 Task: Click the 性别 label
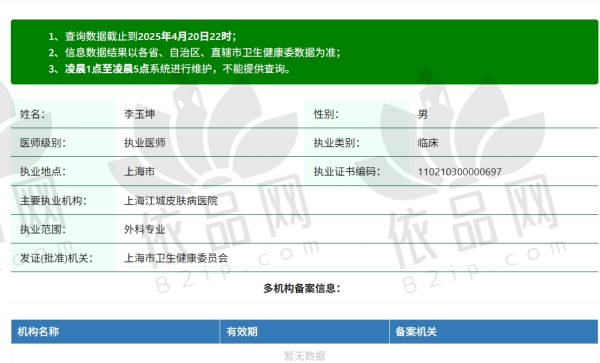[x=326, y=114]
